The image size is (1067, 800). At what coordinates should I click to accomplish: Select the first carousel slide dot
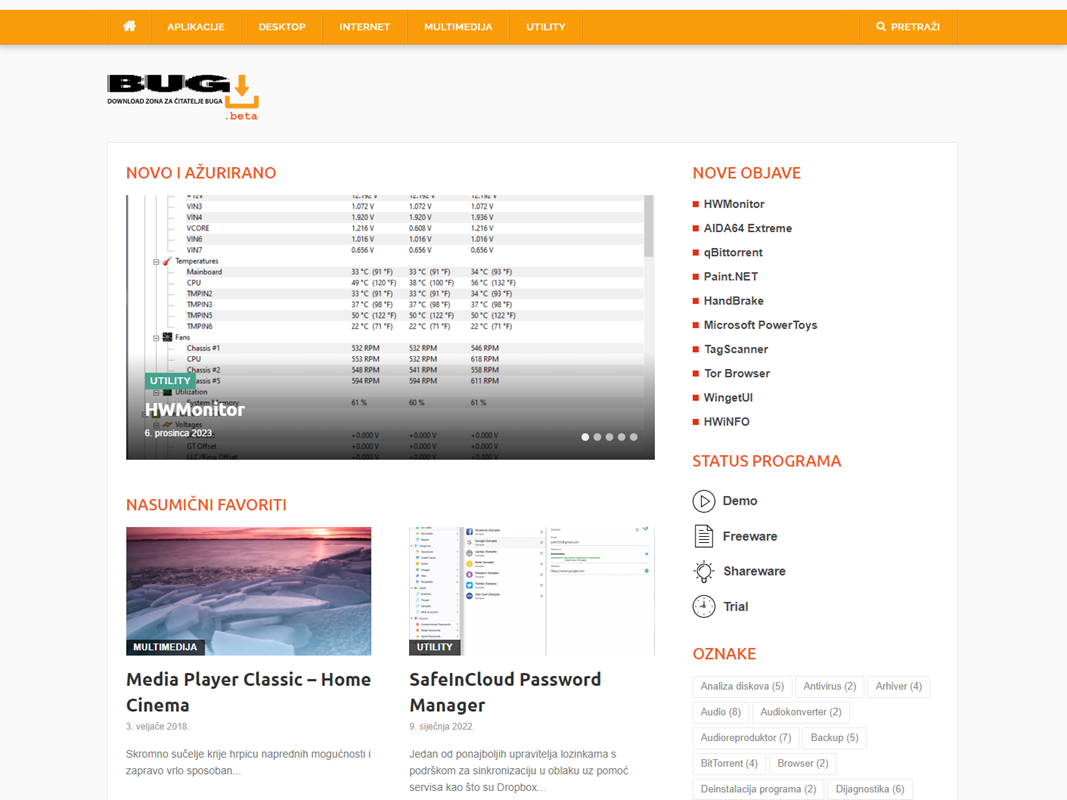[586, 437]
